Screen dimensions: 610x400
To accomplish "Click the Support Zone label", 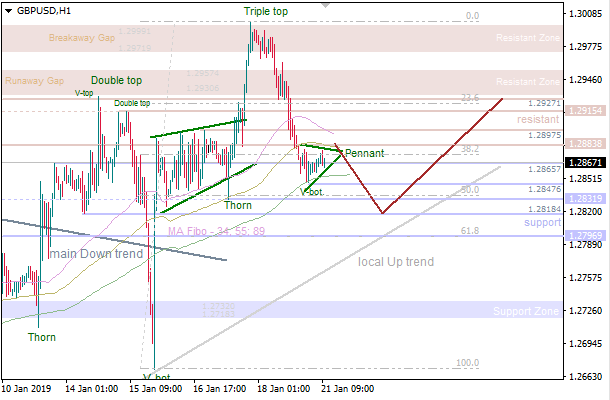I will coord(526,312).
